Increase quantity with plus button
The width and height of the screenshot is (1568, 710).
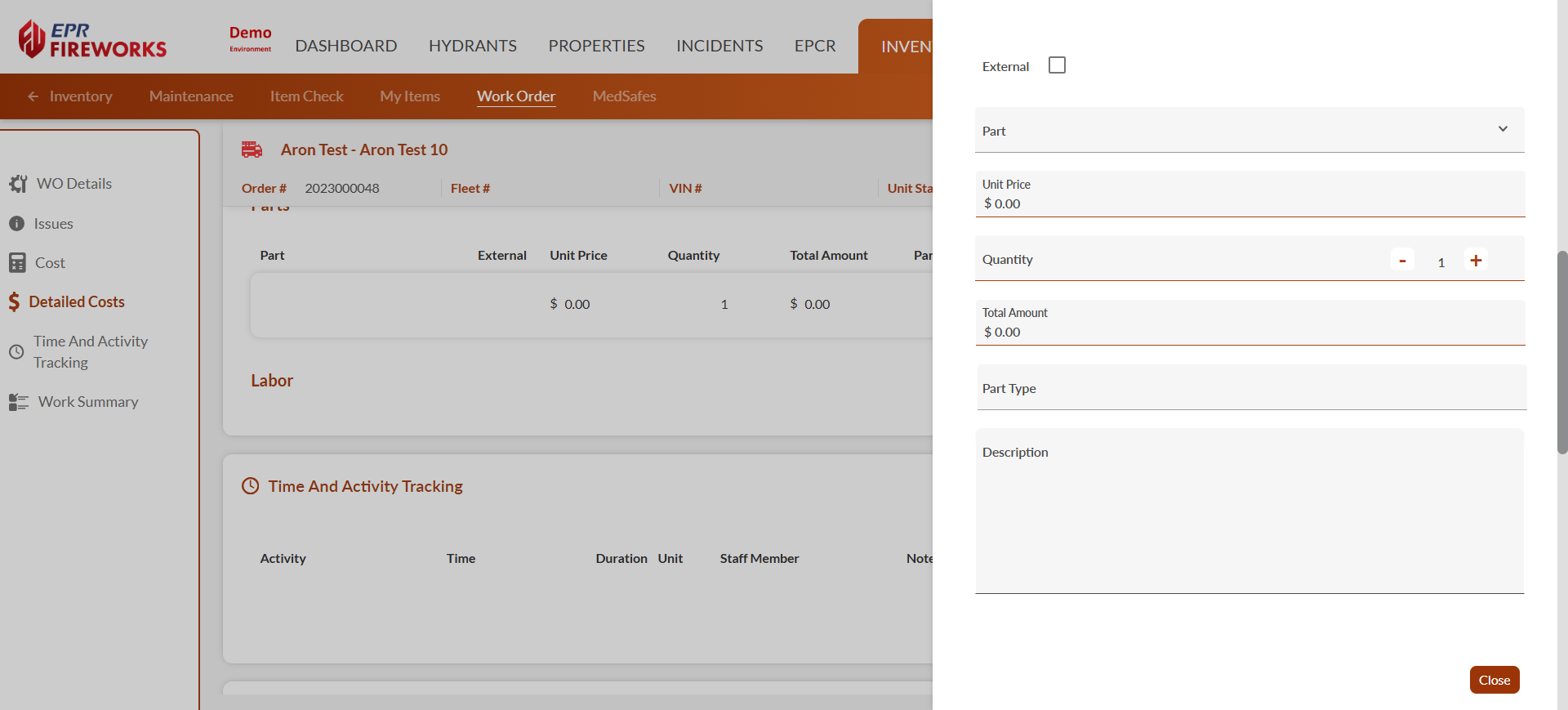[1476, 260]
